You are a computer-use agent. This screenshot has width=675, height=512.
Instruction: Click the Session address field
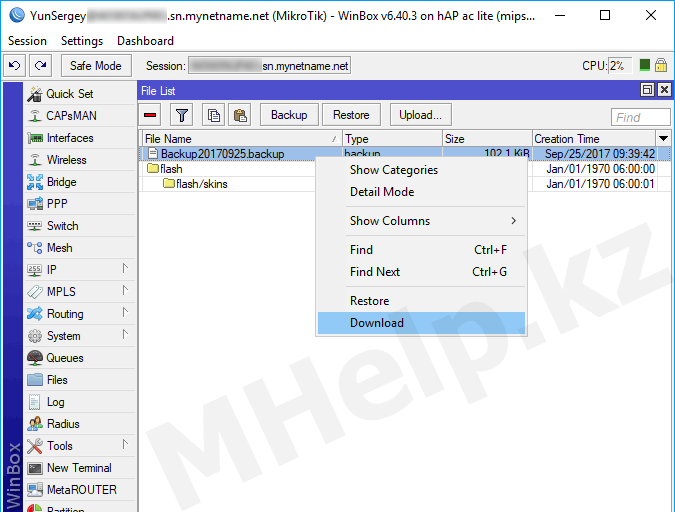point(269,66)
